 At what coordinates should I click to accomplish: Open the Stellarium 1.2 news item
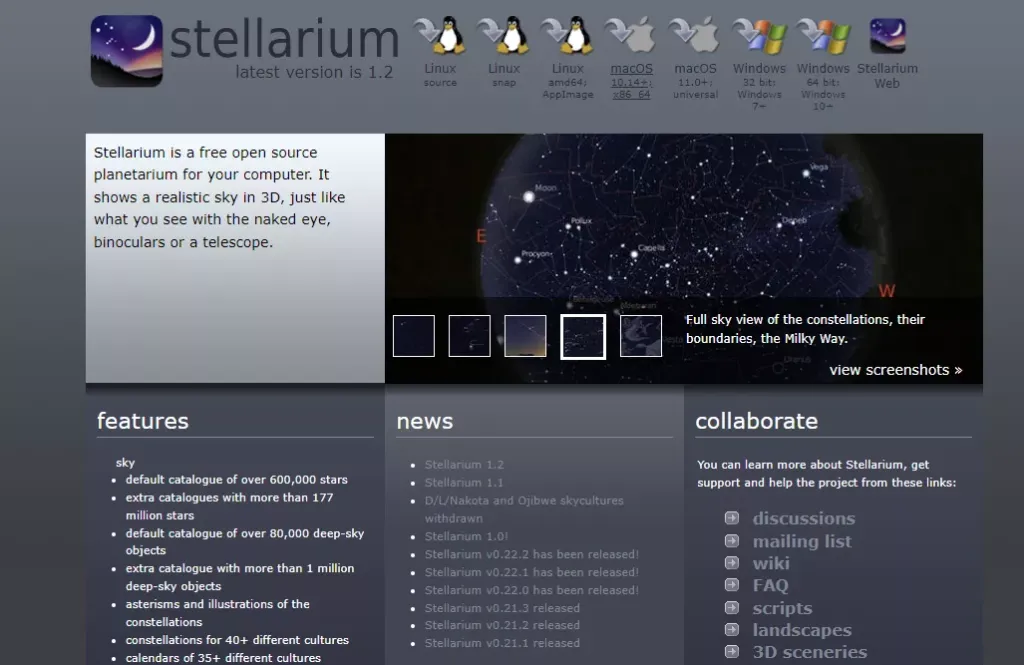pyautogui.click(x=464, y=464)
